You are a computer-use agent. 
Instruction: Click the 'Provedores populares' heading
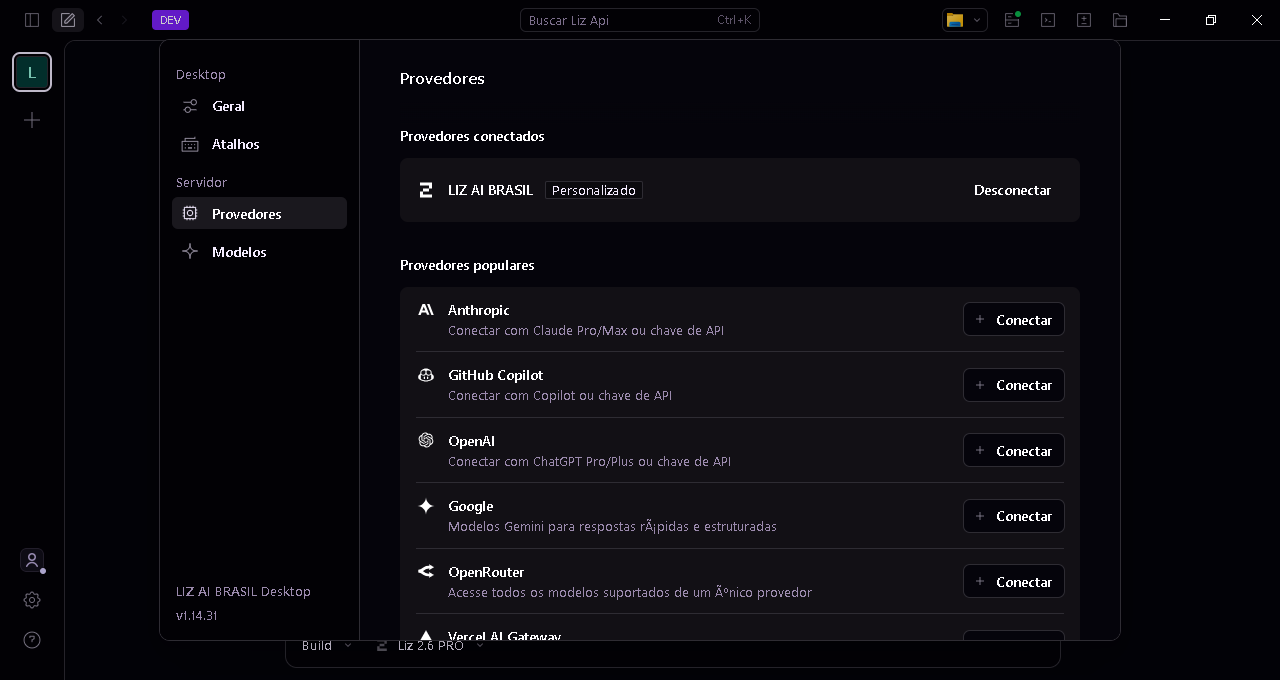[467, 265]
